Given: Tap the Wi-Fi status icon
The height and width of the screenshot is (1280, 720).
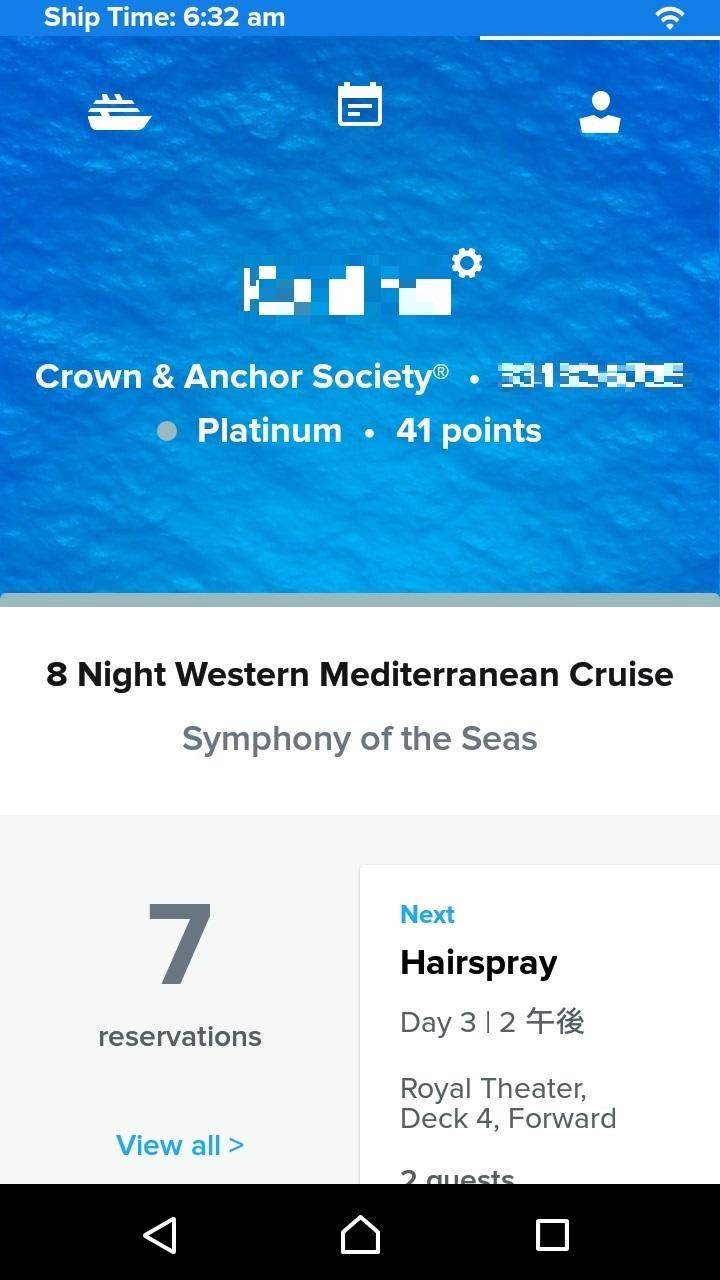Looking at the screenshot, I should pos(669,17).
